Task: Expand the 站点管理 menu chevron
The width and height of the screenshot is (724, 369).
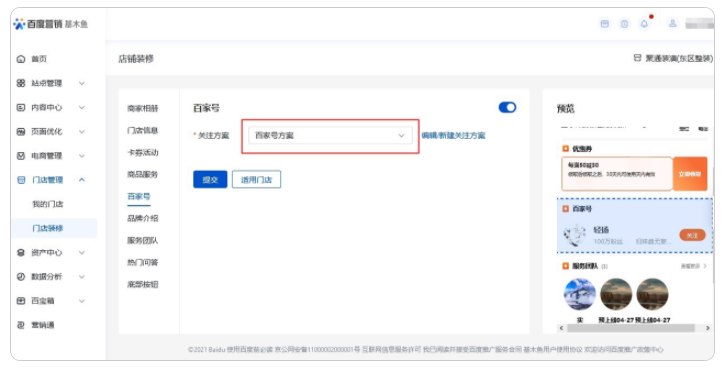Action: click(82, 83)
